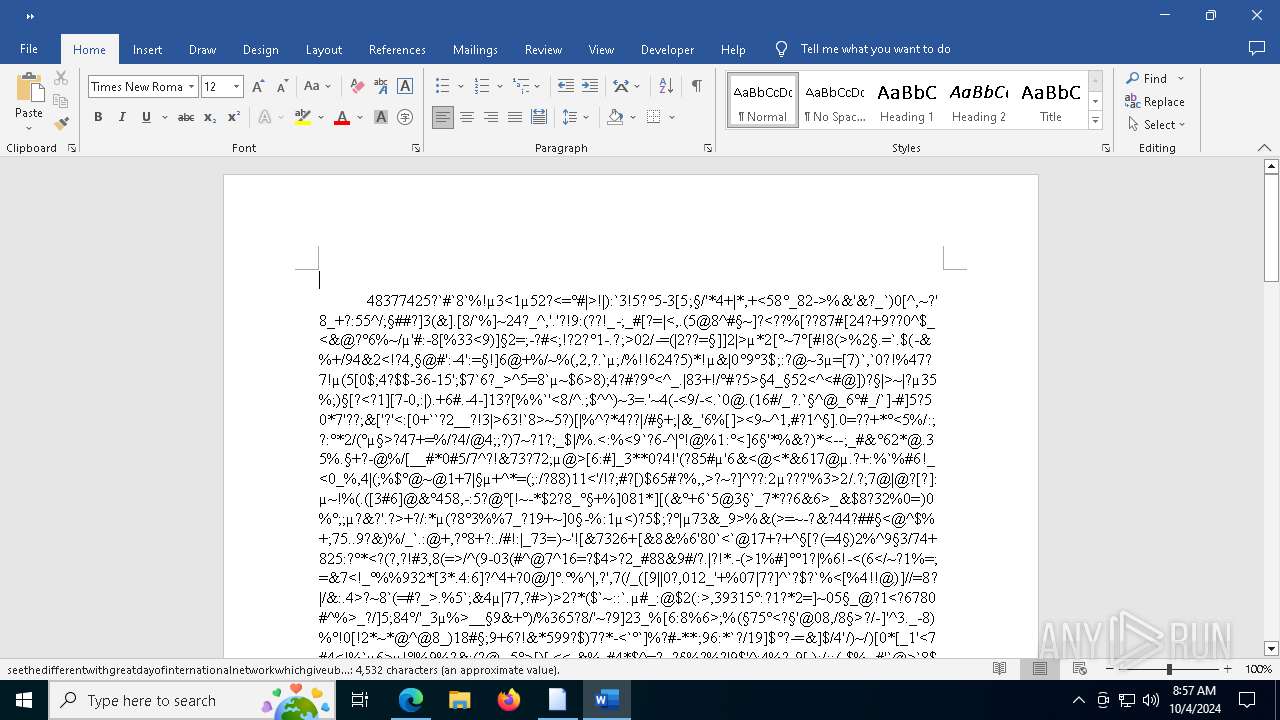Click the Superscript icon
The image size is (1280, 720).
point(234,117)
